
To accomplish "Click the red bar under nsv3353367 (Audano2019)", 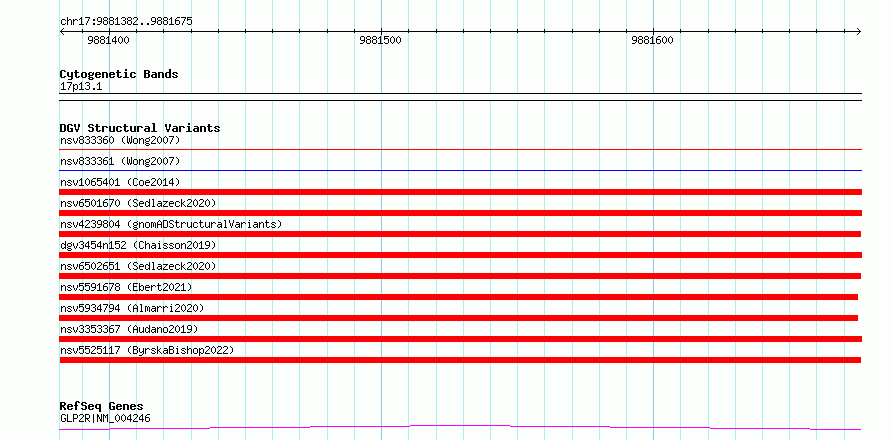I will 460,339.
